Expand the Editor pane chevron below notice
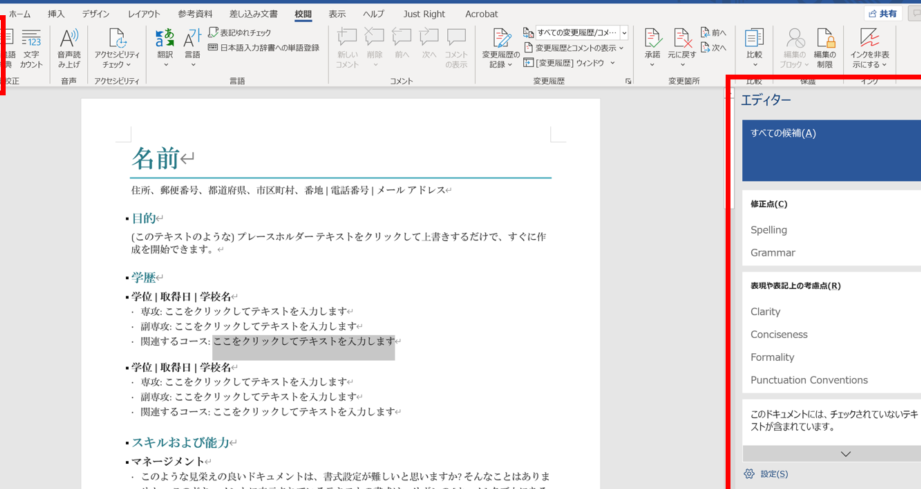921x489 pixels. (x=846, y=454)
